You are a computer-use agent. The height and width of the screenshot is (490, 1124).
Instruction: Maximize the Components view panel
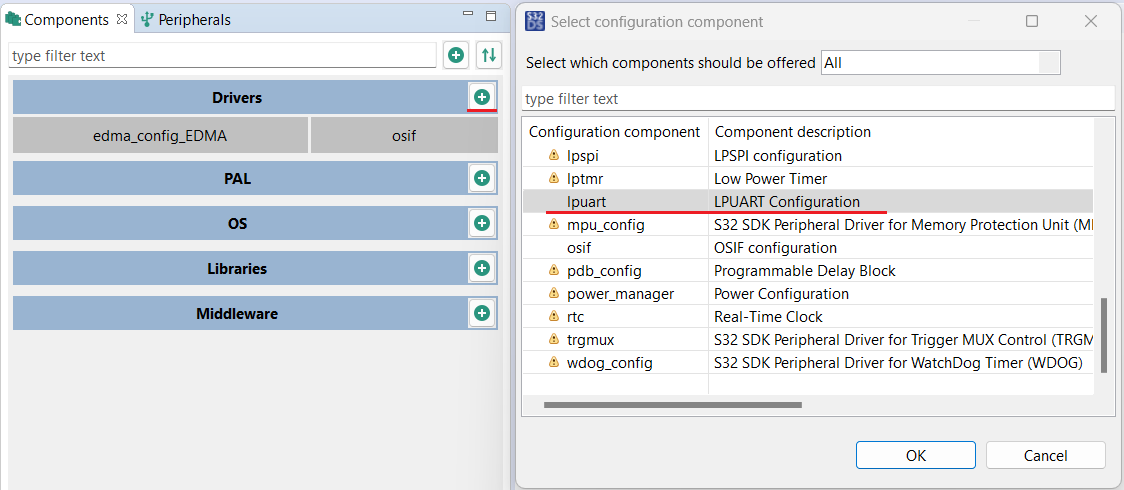pos(491,16)
